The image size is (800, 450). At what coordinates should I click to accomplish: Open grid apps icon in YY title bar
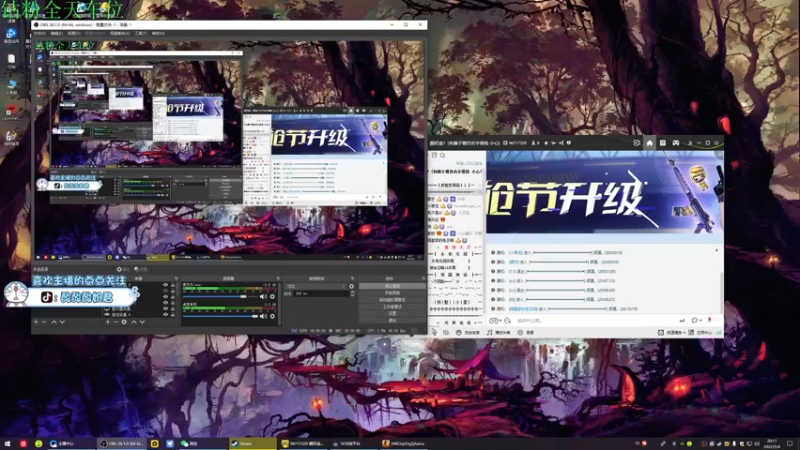tap(663, 143)
